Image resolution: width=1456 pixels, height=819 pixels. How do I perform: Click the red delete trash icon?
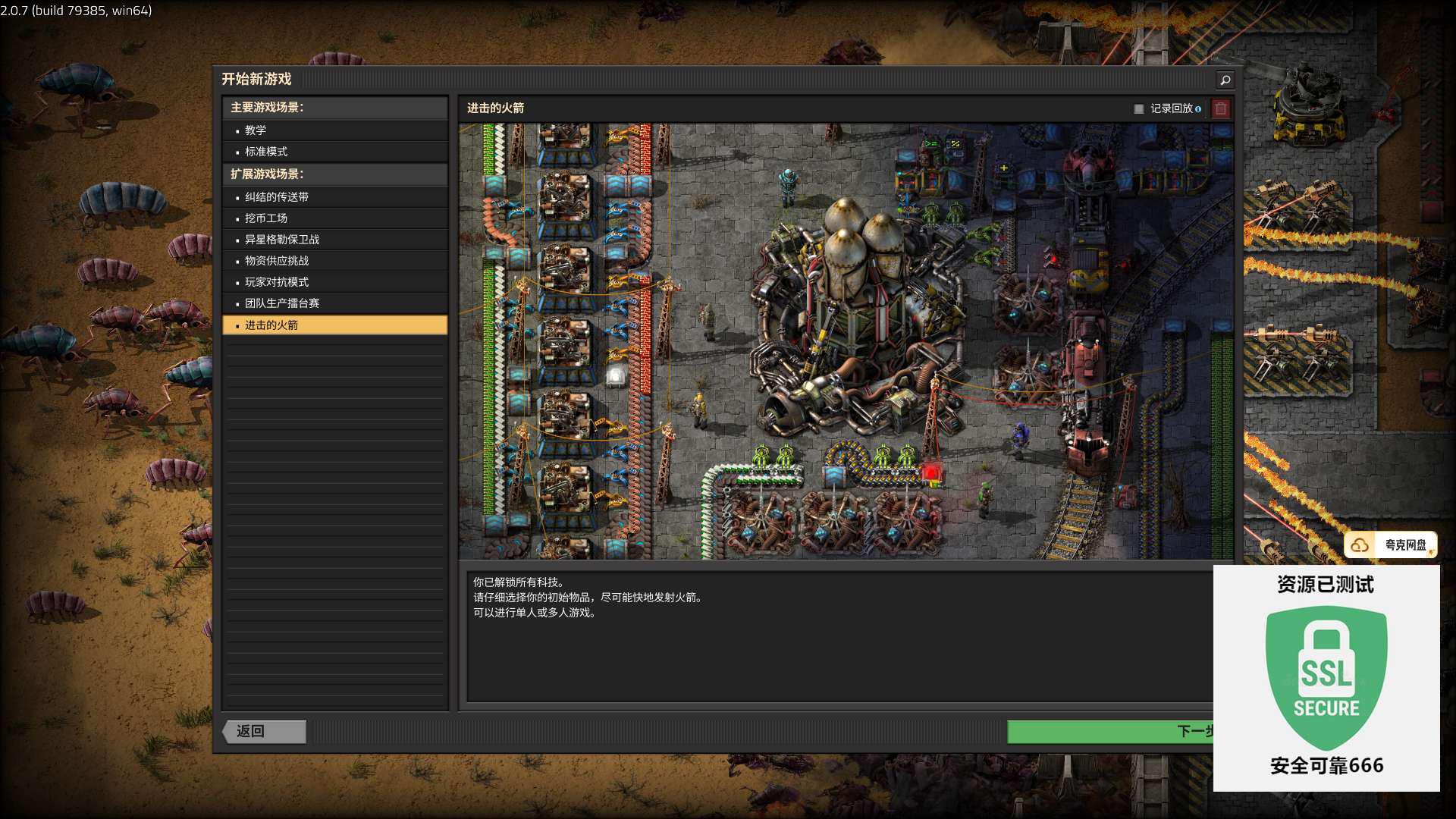1221,108
